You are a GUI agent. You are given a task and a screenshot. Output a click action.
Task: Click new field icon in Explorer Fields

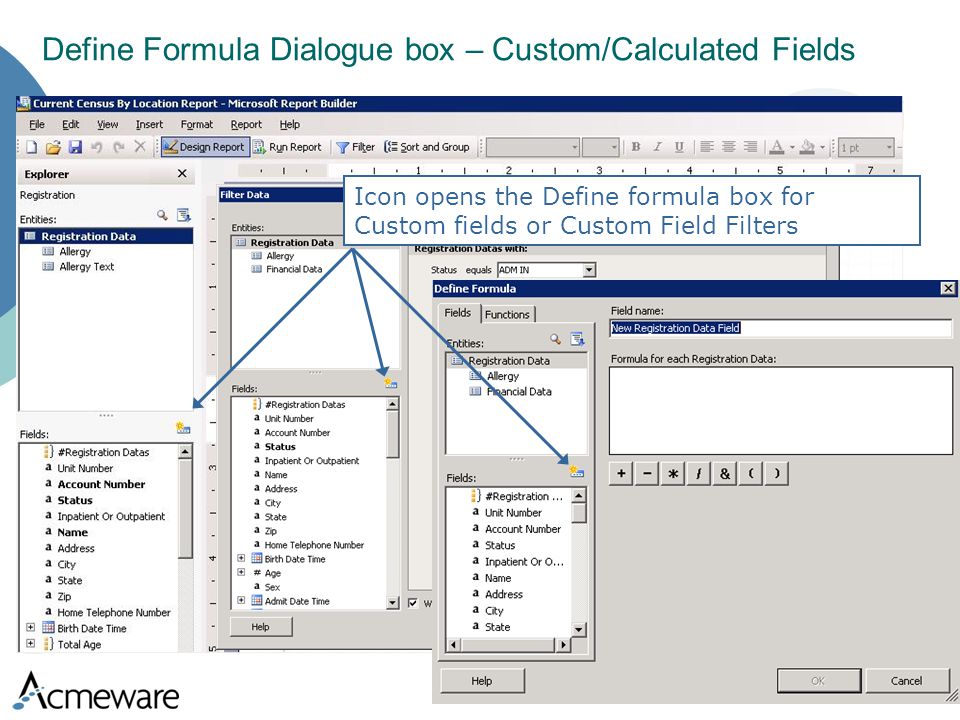point(183,428)
